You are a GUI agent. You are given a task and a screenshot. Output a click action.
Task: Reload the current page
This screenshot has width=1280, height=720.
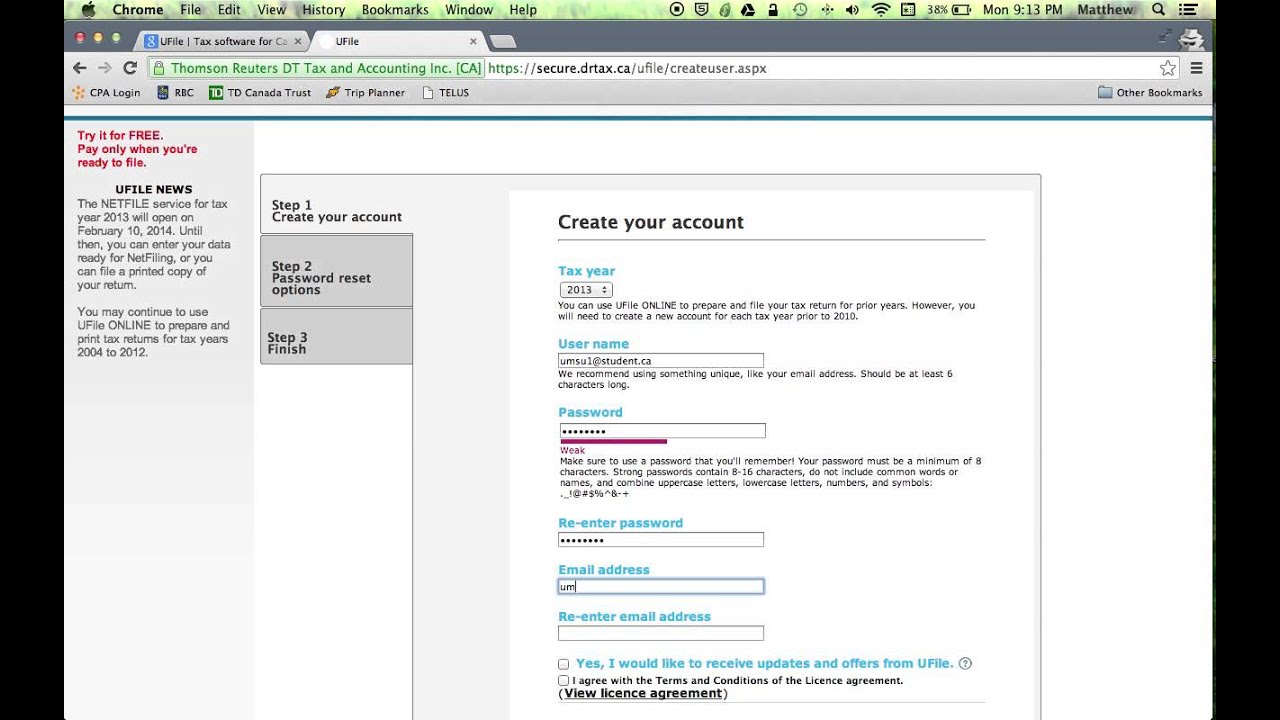(x=130, y=68)
